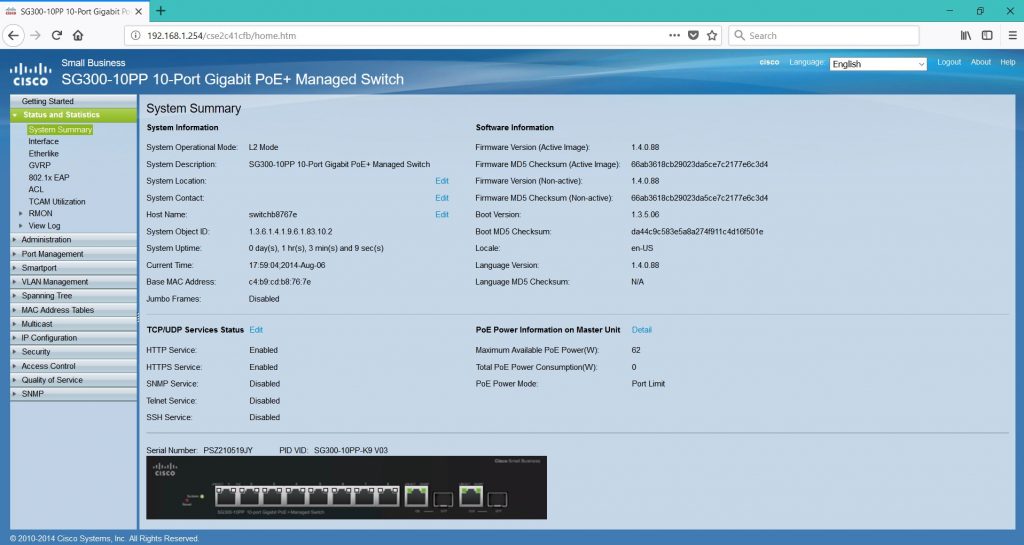Open the About link
Image resolution: width=1024 pixels, height=545 pixels.
981,62
